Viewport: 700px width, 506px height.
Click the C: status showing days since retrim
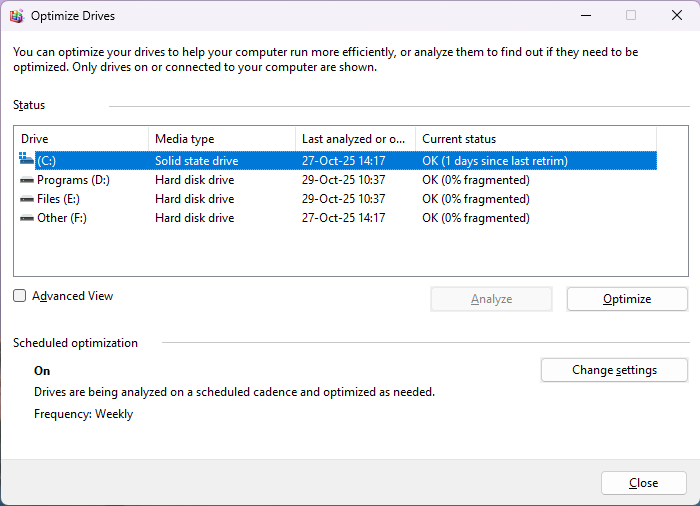coord(494,161)
